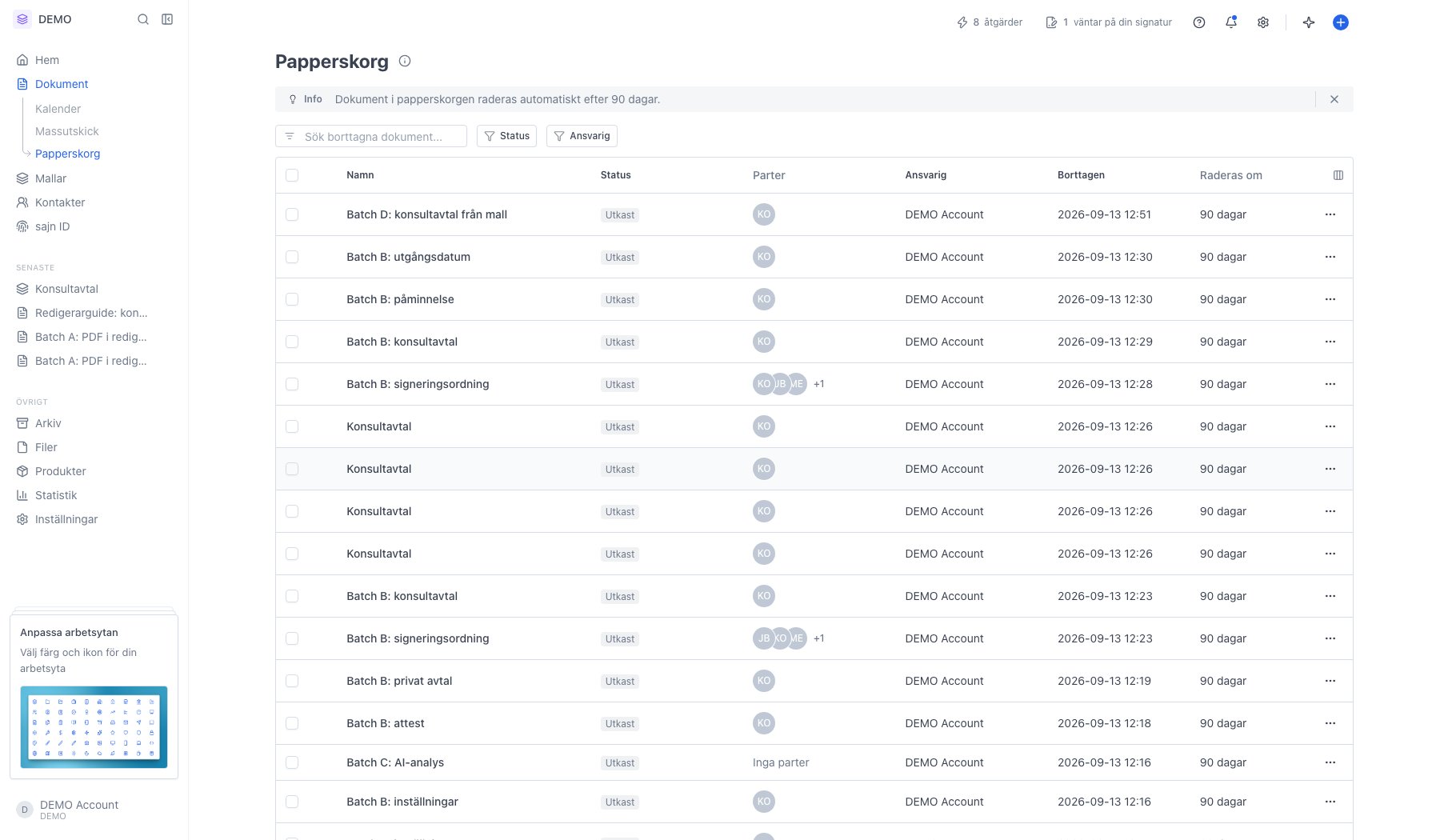1440x840 pixels.
Task: Check 'Batch B: utgångsdatum' row checkbox
Action: click(x=292, y=257)
